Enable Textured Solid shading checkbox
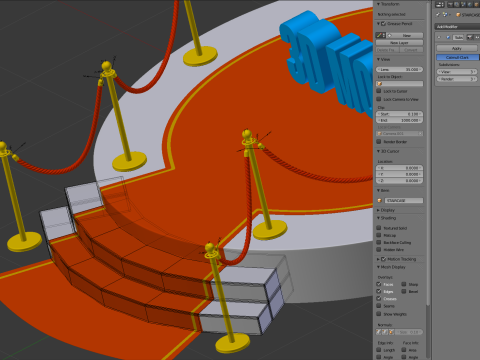The image size is (480, 360). [379, 228]
